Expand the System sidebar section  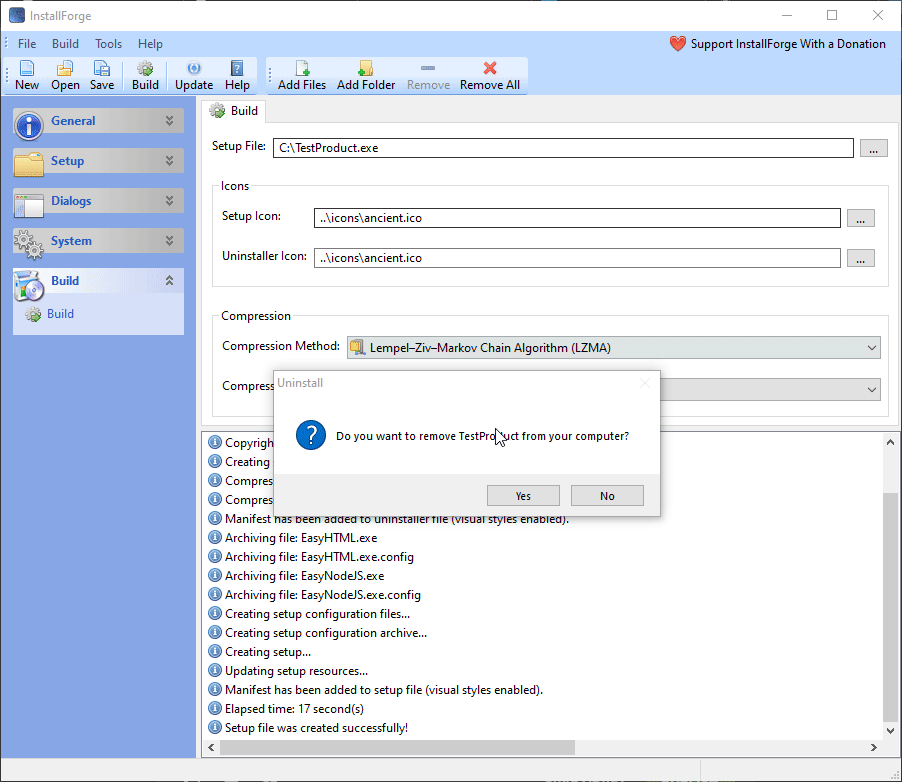tap(169, 241)
